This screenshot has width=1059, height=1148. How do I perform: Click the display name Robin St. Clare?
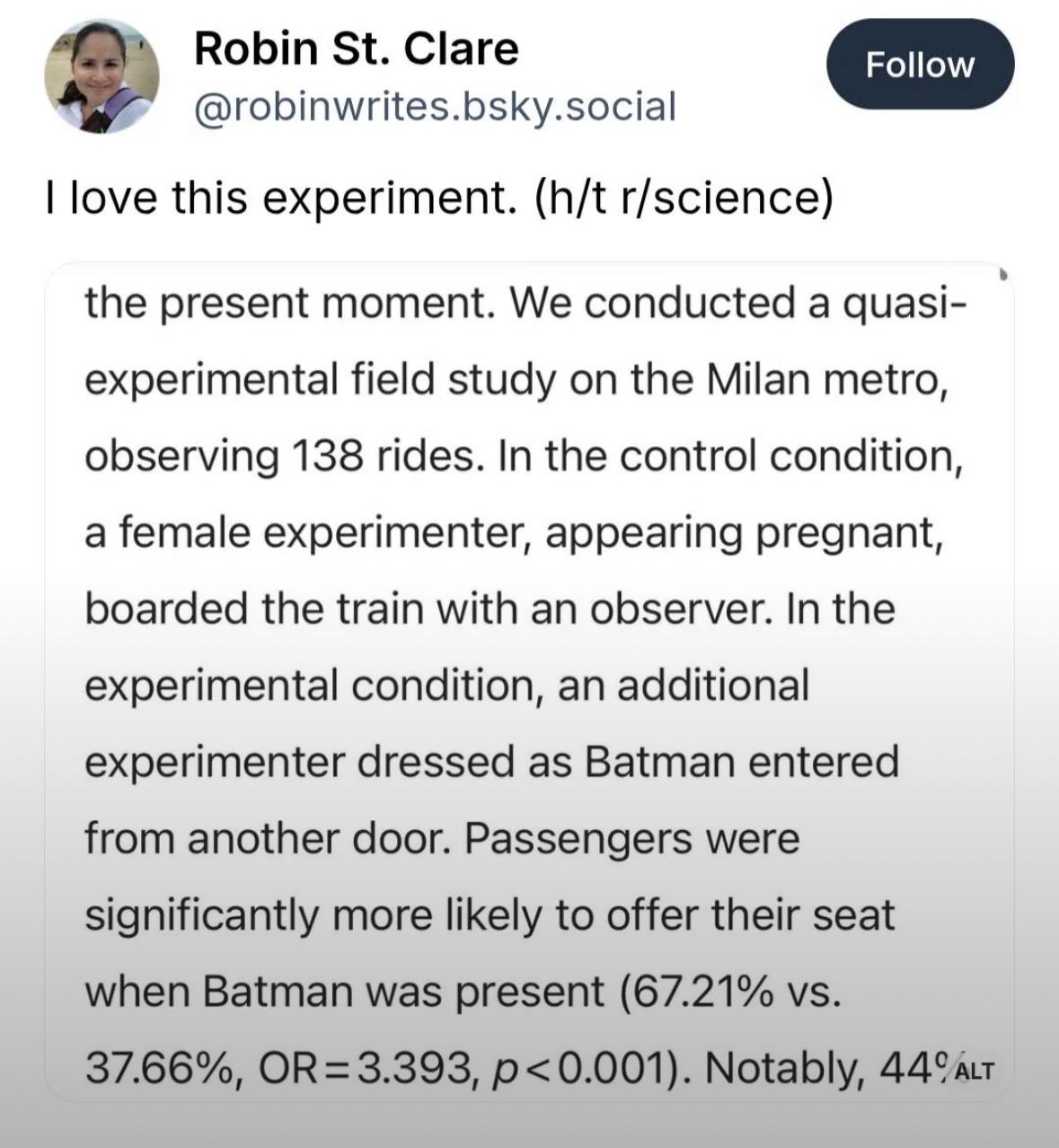pyautogui.click(x=355, y=49)
